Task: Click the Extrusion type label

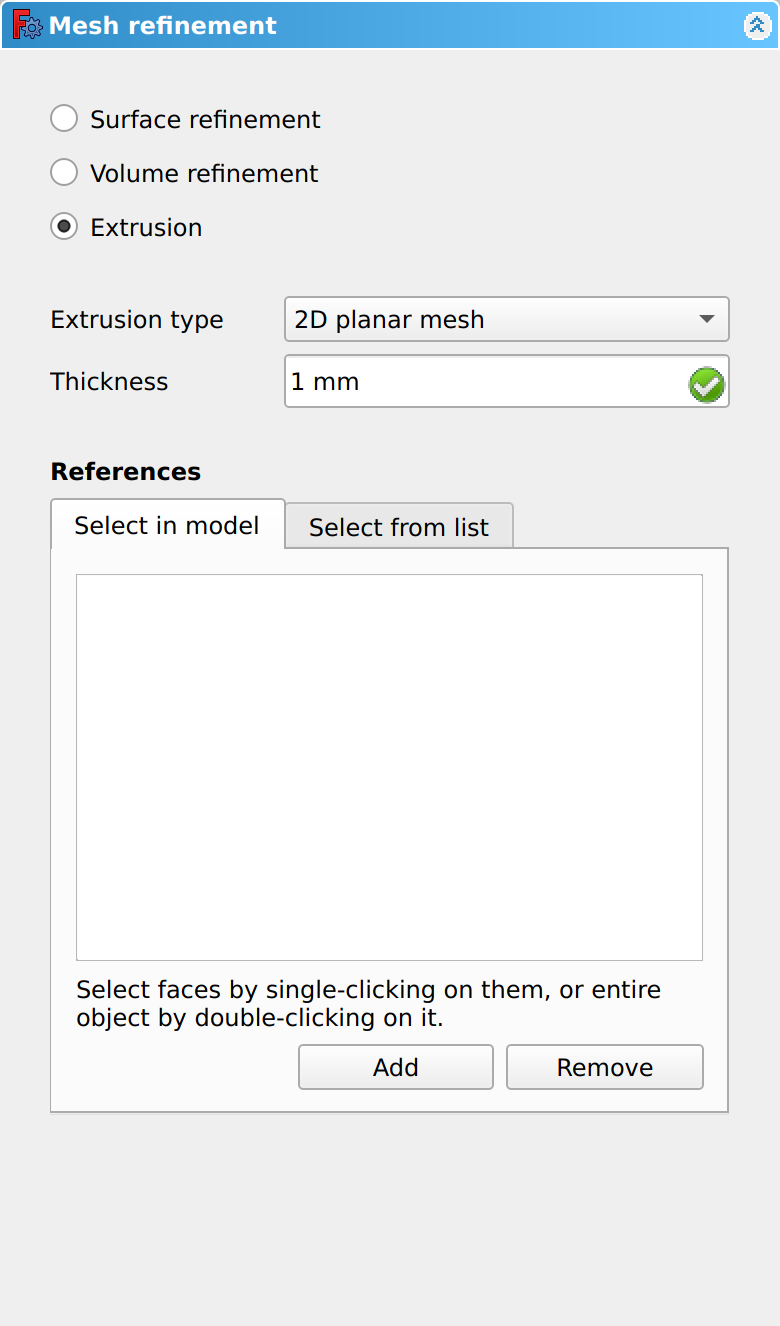Action: point(137,320)
